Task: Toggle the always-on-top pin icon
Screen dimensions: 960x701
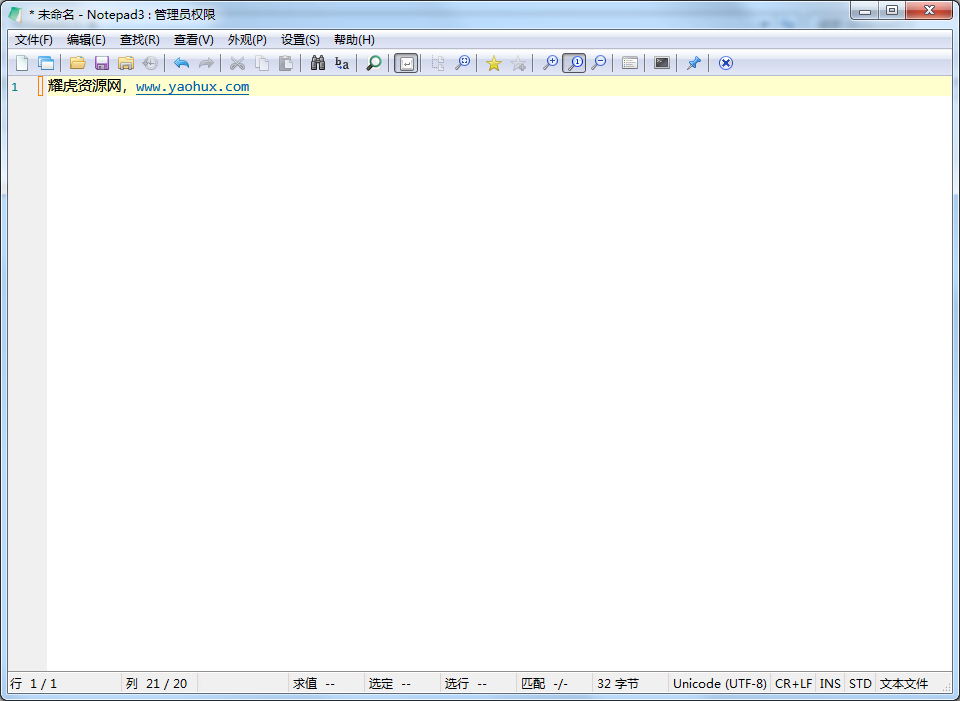Action: coord(693,63)
